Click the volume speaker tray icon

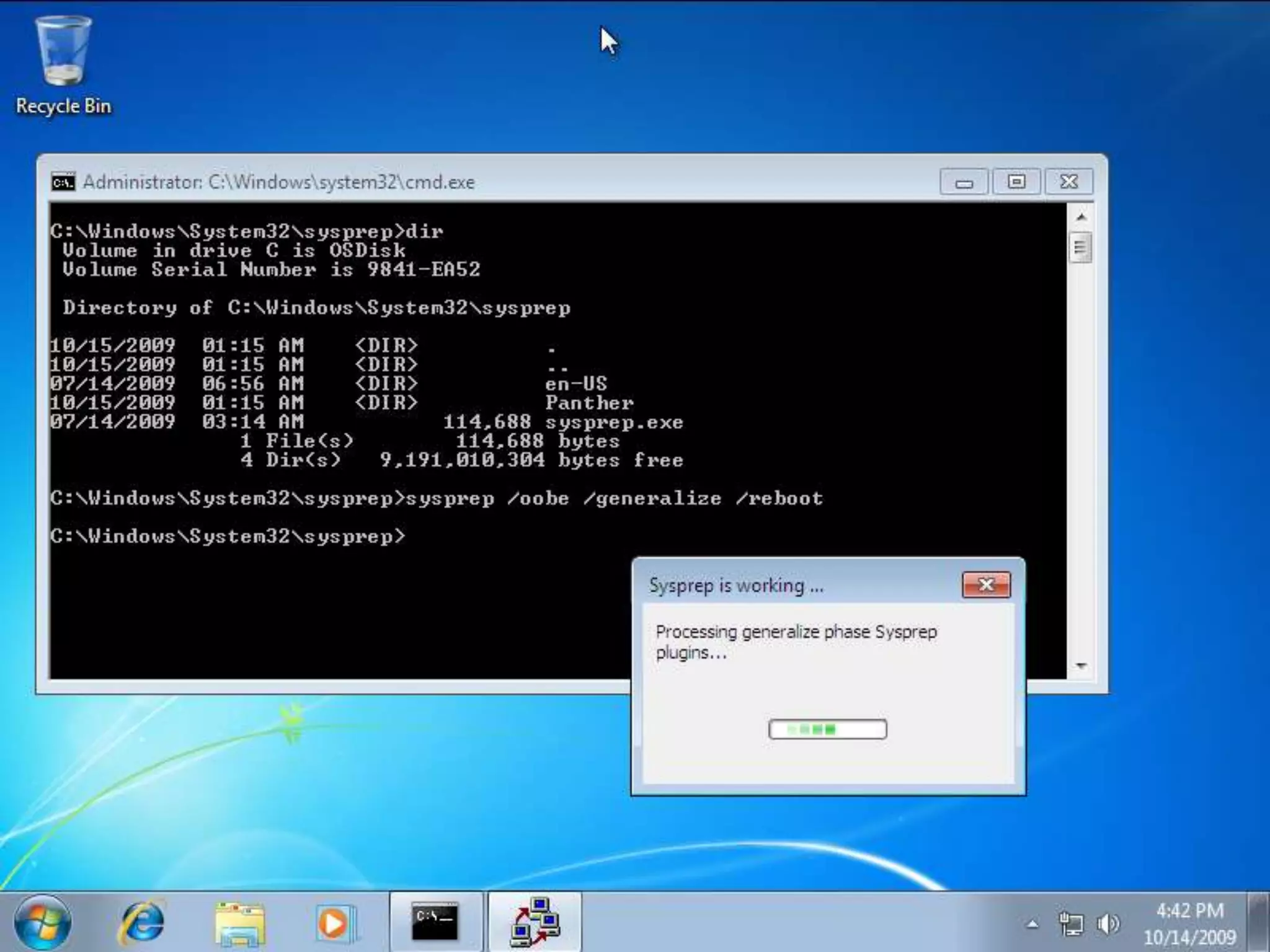pyautogui.click(x=1108, y=924)
